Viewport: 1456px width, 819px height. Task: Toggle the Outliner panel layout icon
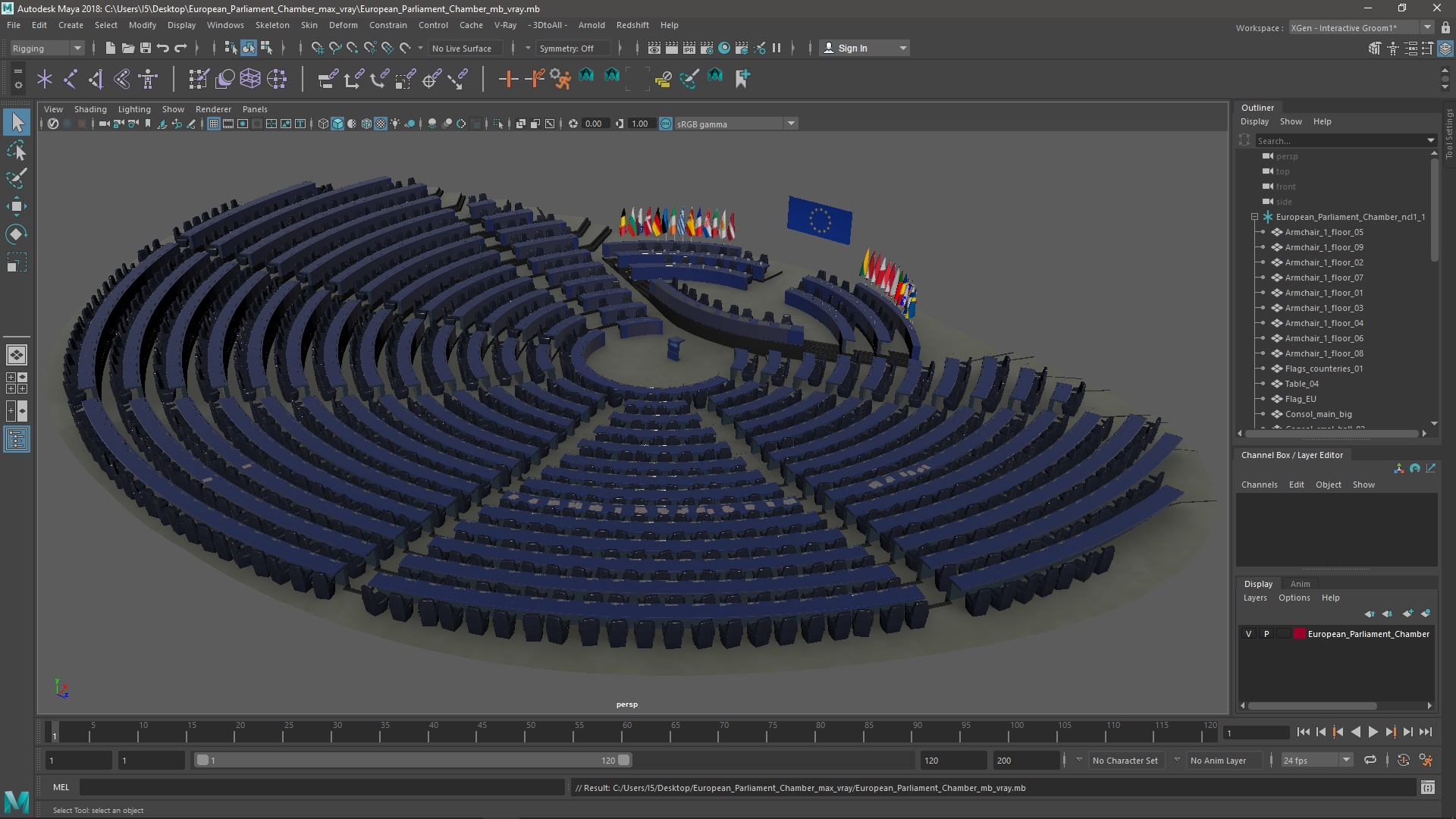16,440
